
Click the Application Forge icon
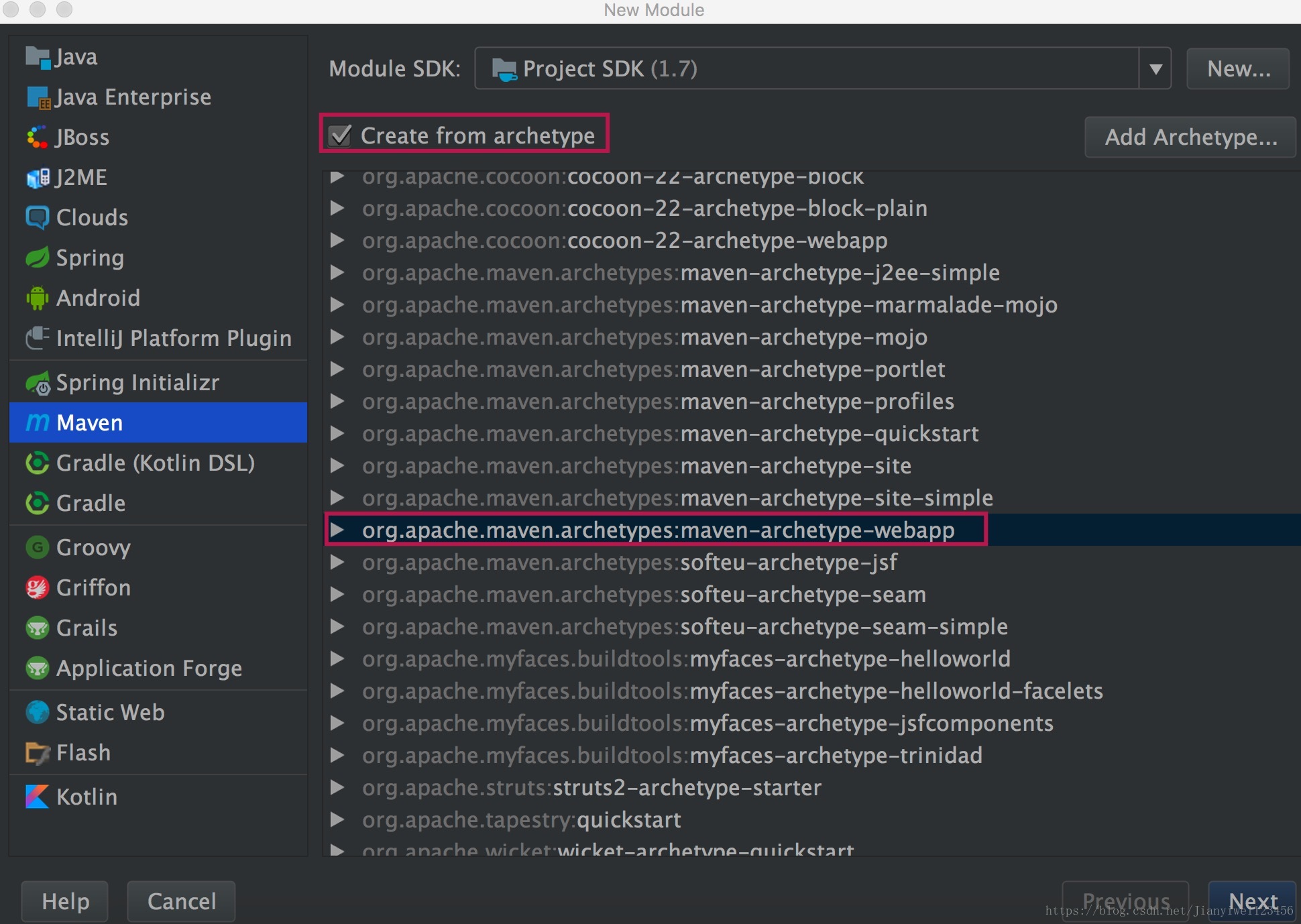(38, 669)
